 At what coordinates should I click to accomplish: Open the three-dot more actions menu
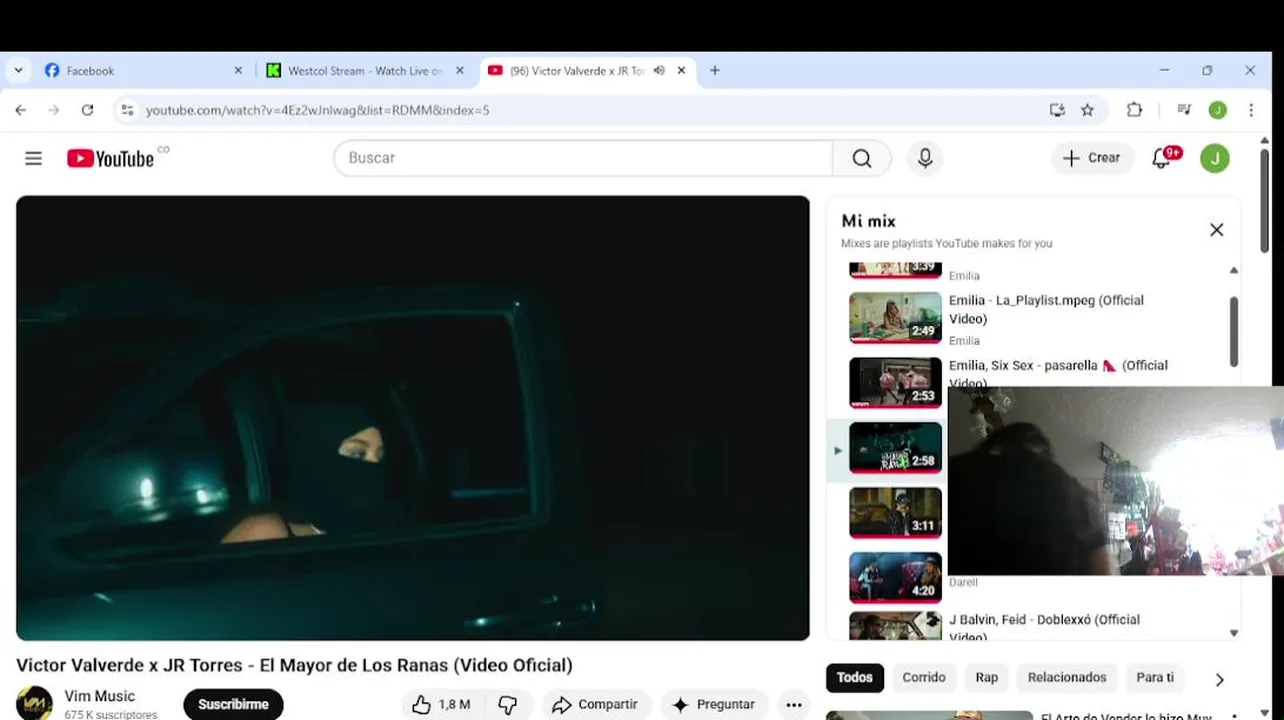[794, 705]
